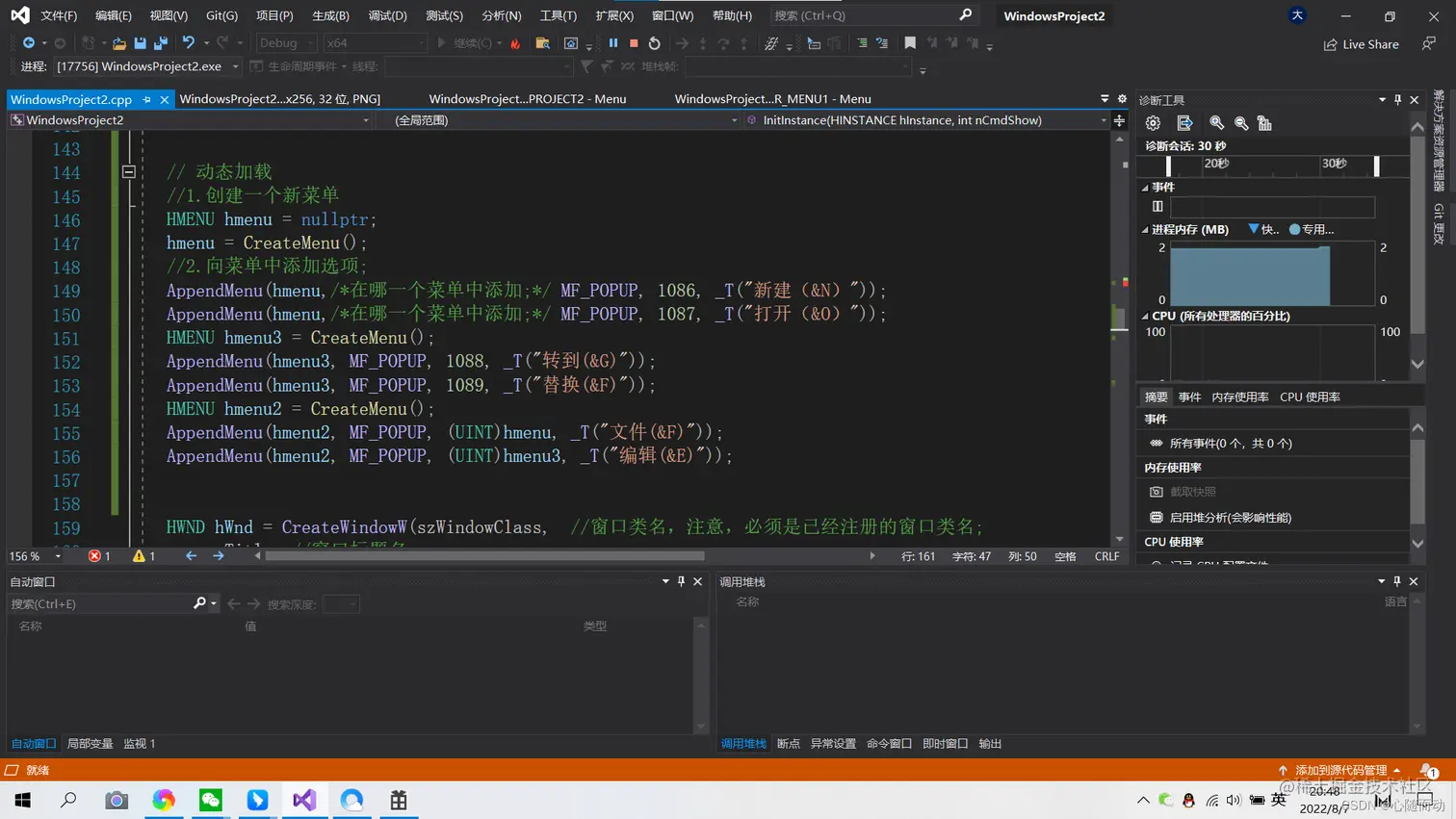Go to next issue with right arrow

(x=219, y=556)
